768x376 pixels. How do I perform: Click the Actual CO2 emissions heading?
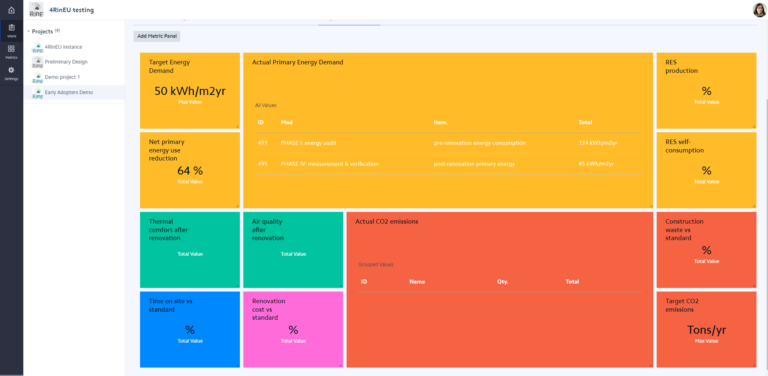(x=386, y=222)
